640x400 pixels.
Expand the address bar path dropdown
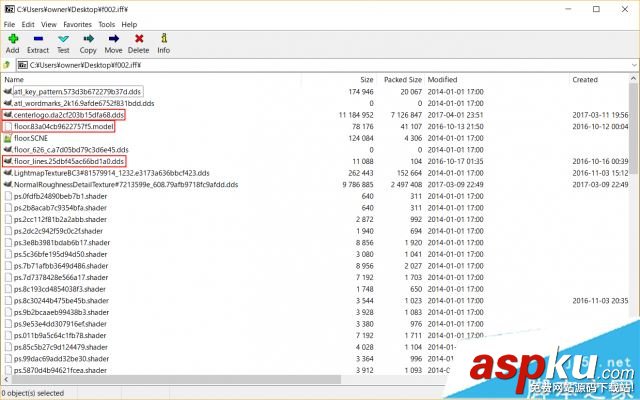coord(634,65)
